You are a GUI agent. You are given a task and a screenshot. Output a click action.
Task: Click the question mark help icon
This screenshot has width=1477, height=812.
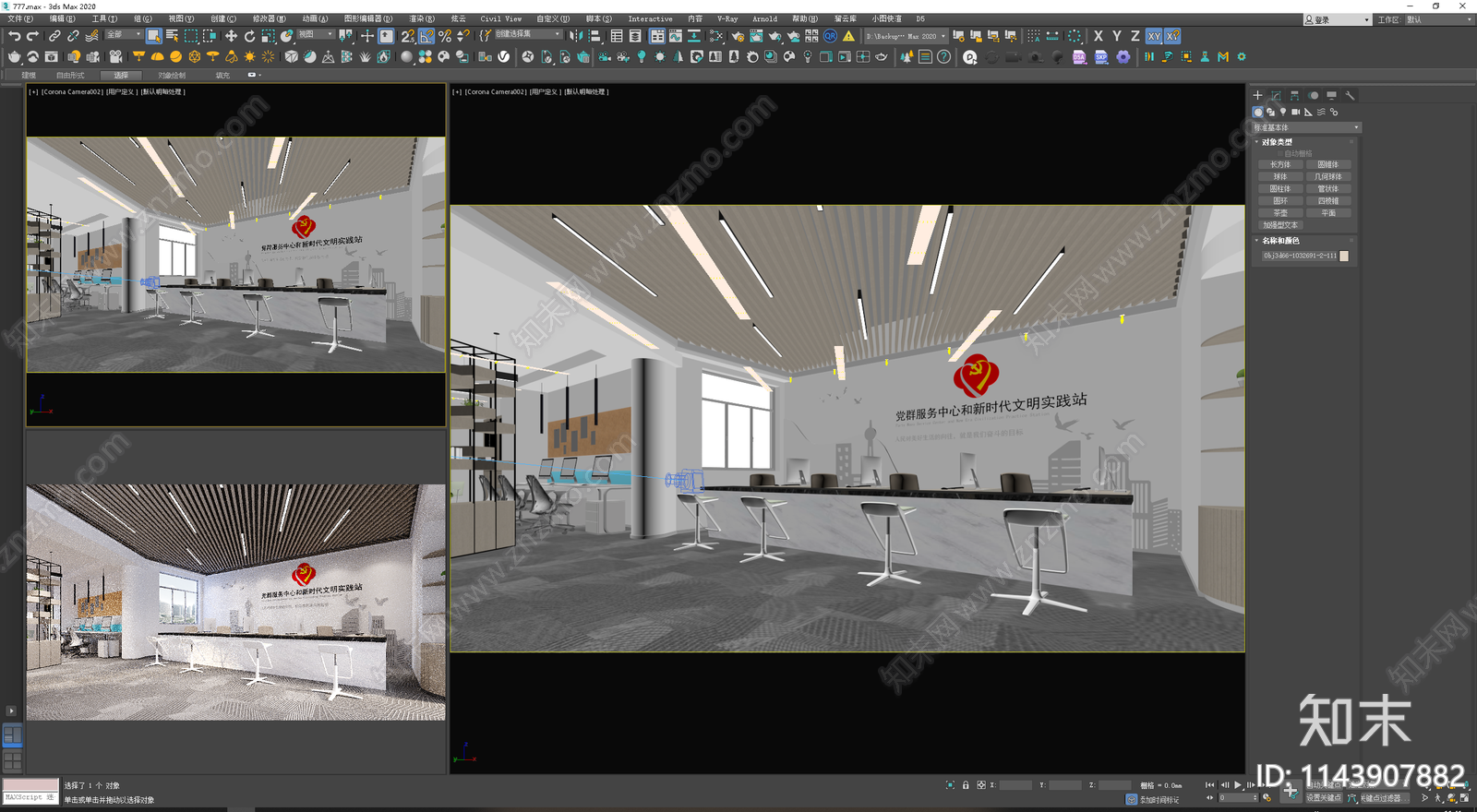coord(943,56)
